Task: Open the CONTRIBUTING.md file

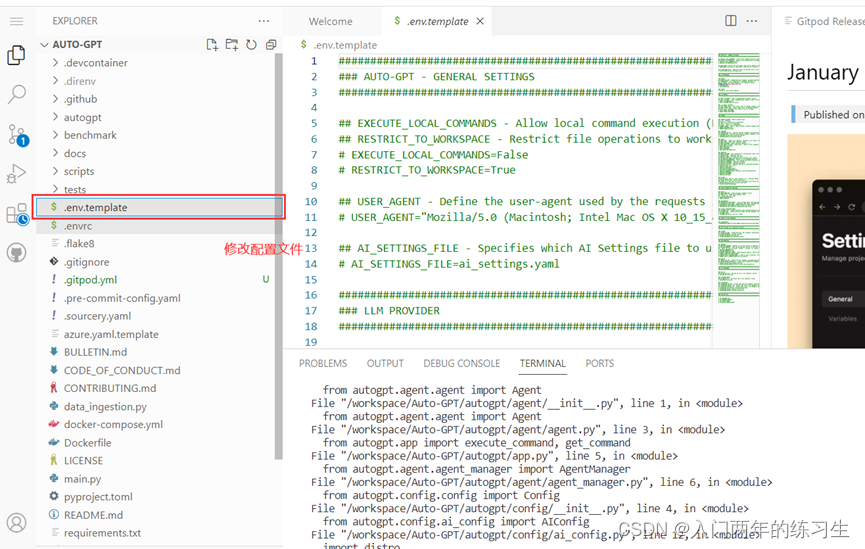Action: tap(156, 388)
